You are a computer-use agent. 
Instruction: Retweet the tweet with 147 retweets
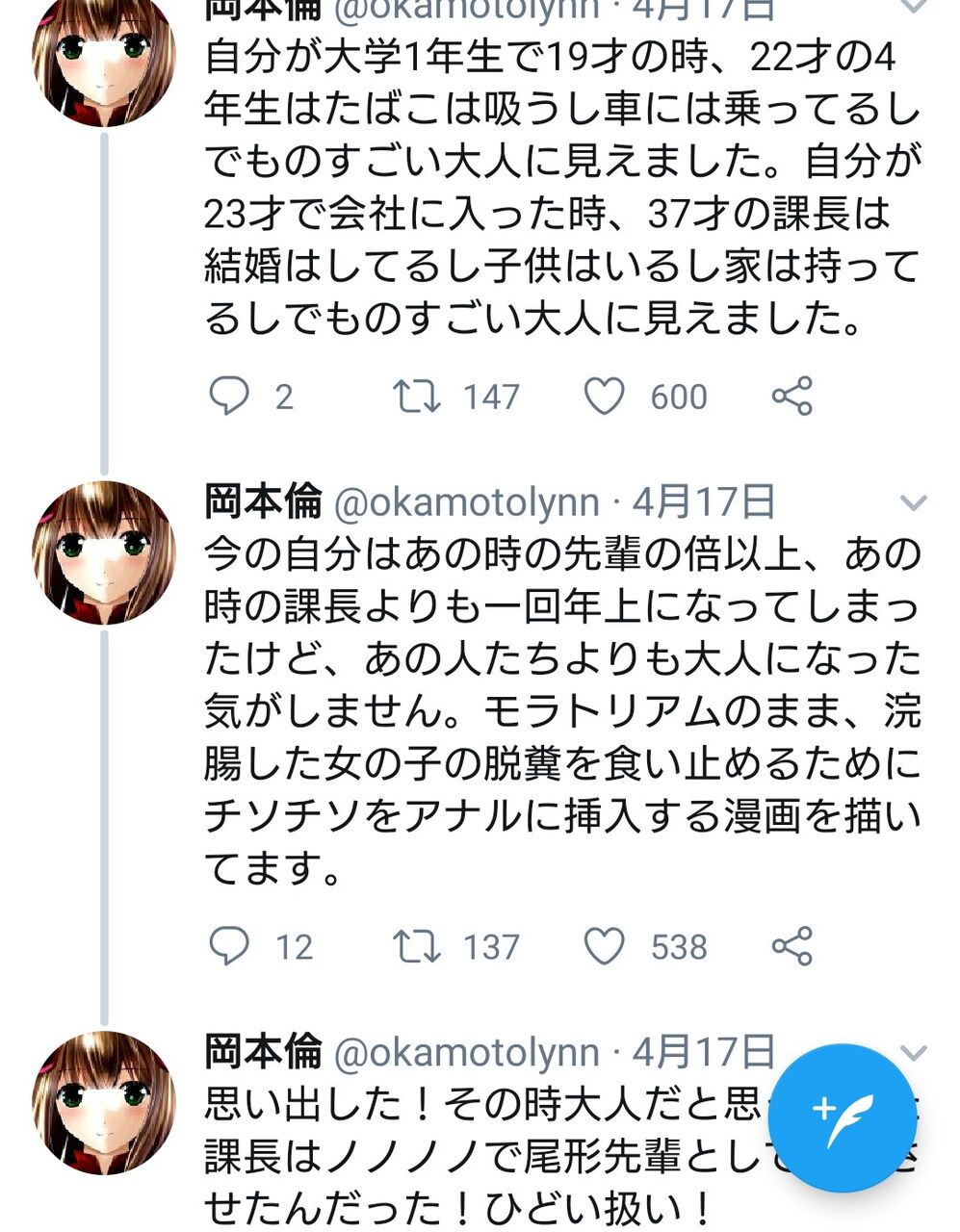416,396
